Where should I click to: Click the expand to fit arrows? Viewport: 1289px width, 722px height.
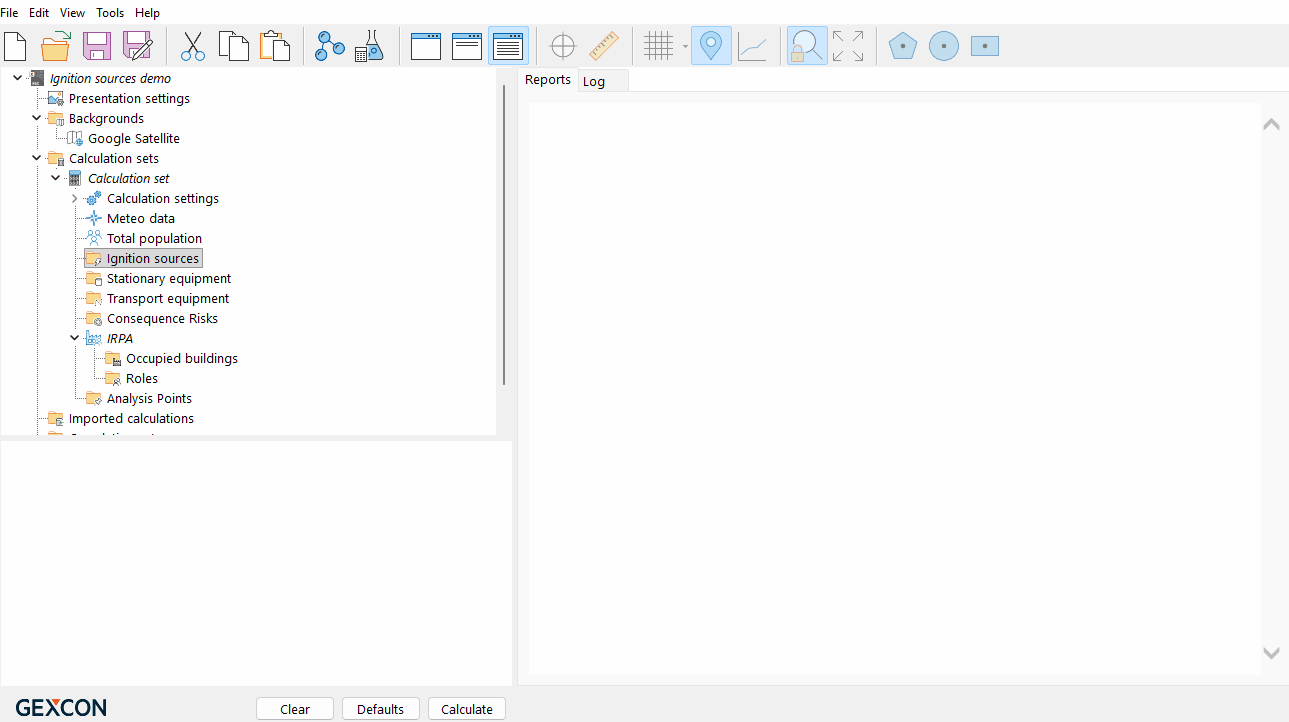point(848,46)
